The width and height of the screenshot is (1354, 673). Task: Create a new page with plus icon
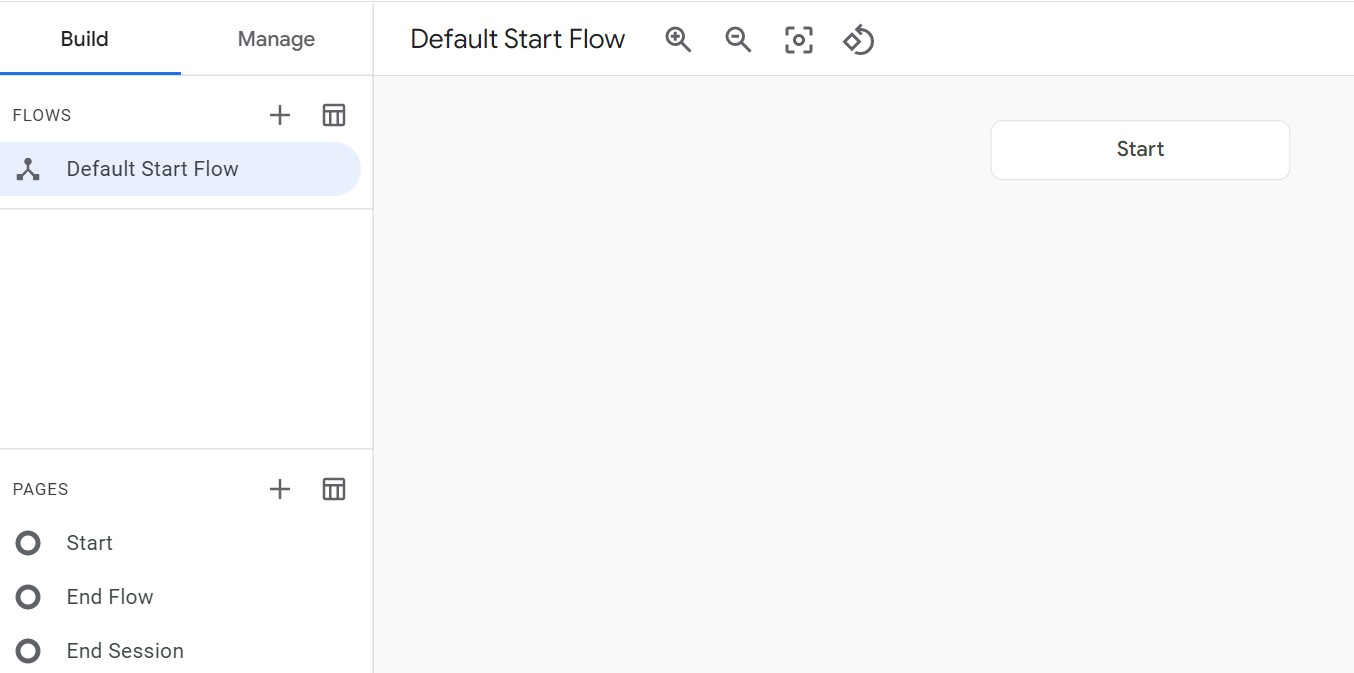pyautogui.click(x=280, y=489)
